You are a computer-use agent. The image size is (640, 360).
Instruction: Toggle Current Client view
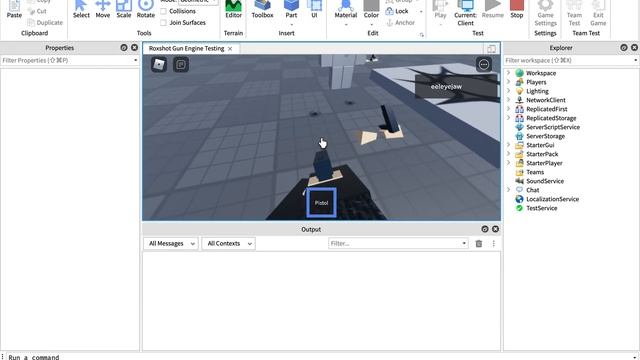coord(465,12)
